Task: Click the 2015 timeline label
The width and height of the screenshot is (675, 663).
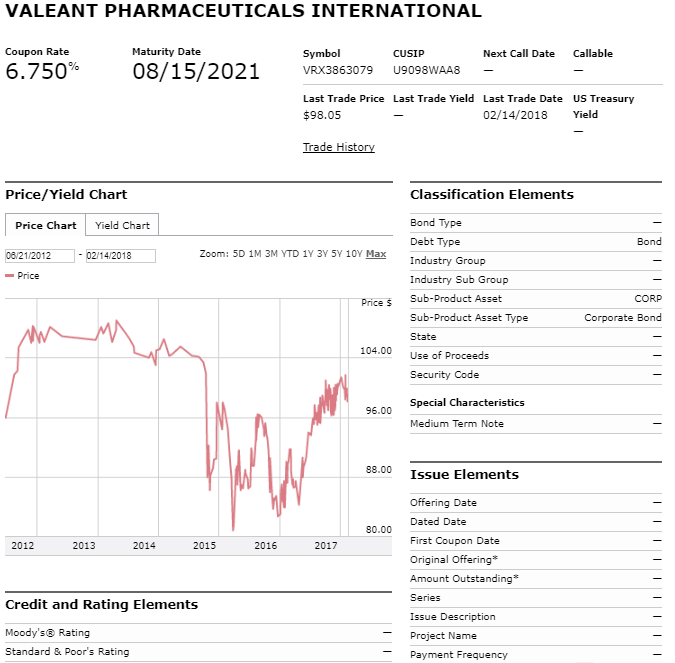Action: (x=204, y=545)
